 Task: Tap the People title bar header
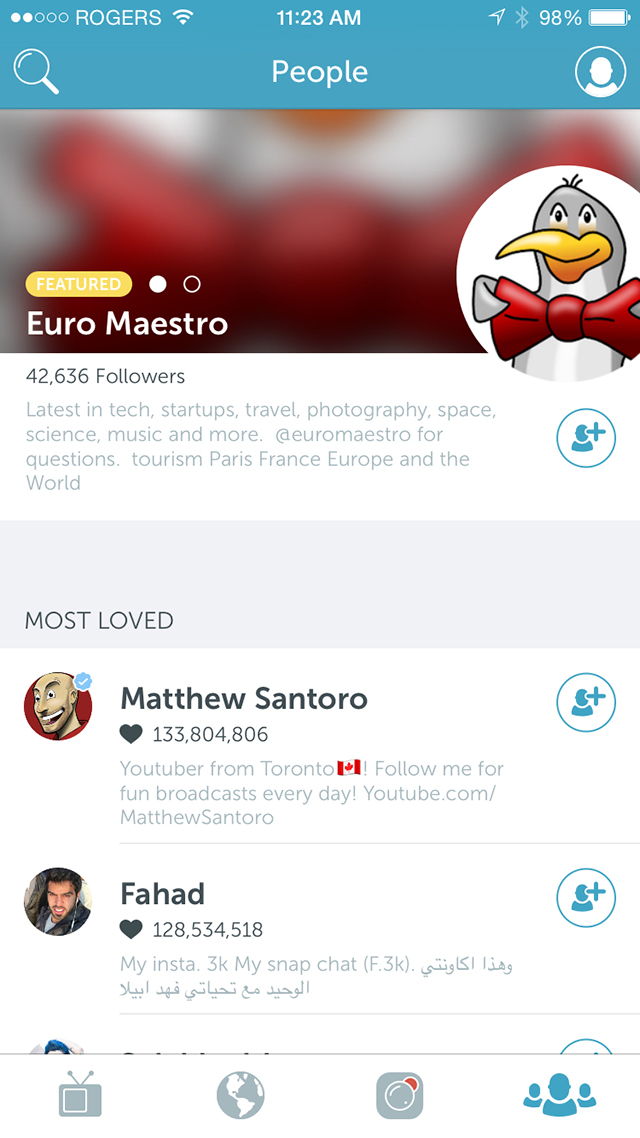click(320, 71)
